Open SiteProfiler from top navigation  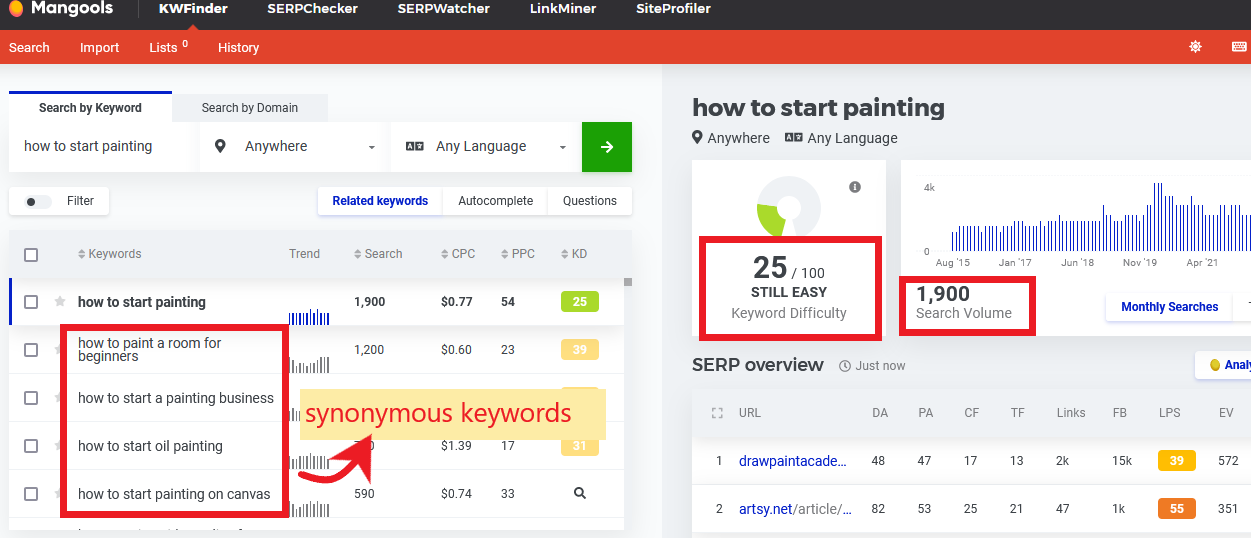(673, 9)
